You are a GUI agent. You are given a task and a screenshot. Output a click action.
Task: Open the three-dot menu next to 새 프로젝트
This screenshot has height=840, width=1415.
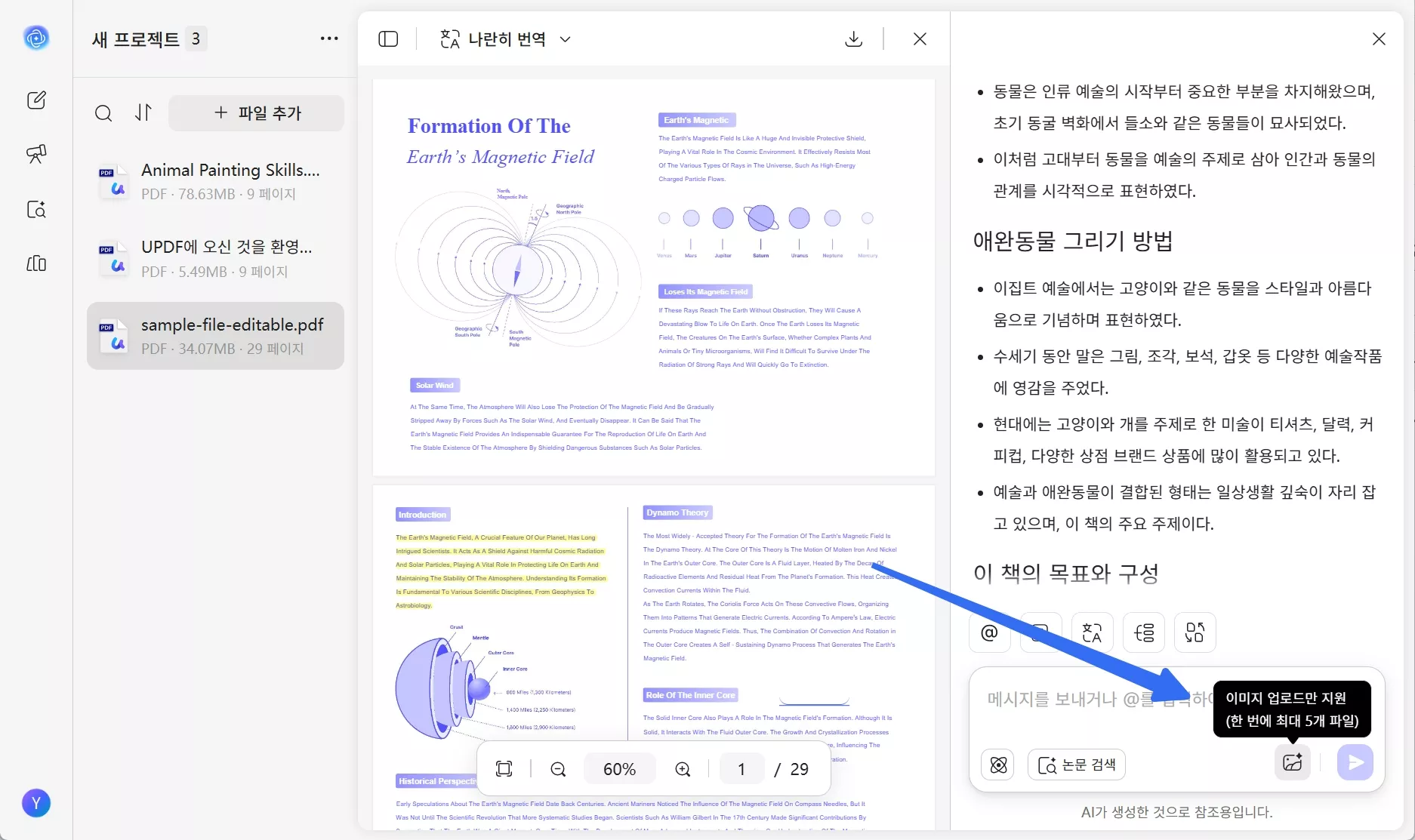pos(329,38)
